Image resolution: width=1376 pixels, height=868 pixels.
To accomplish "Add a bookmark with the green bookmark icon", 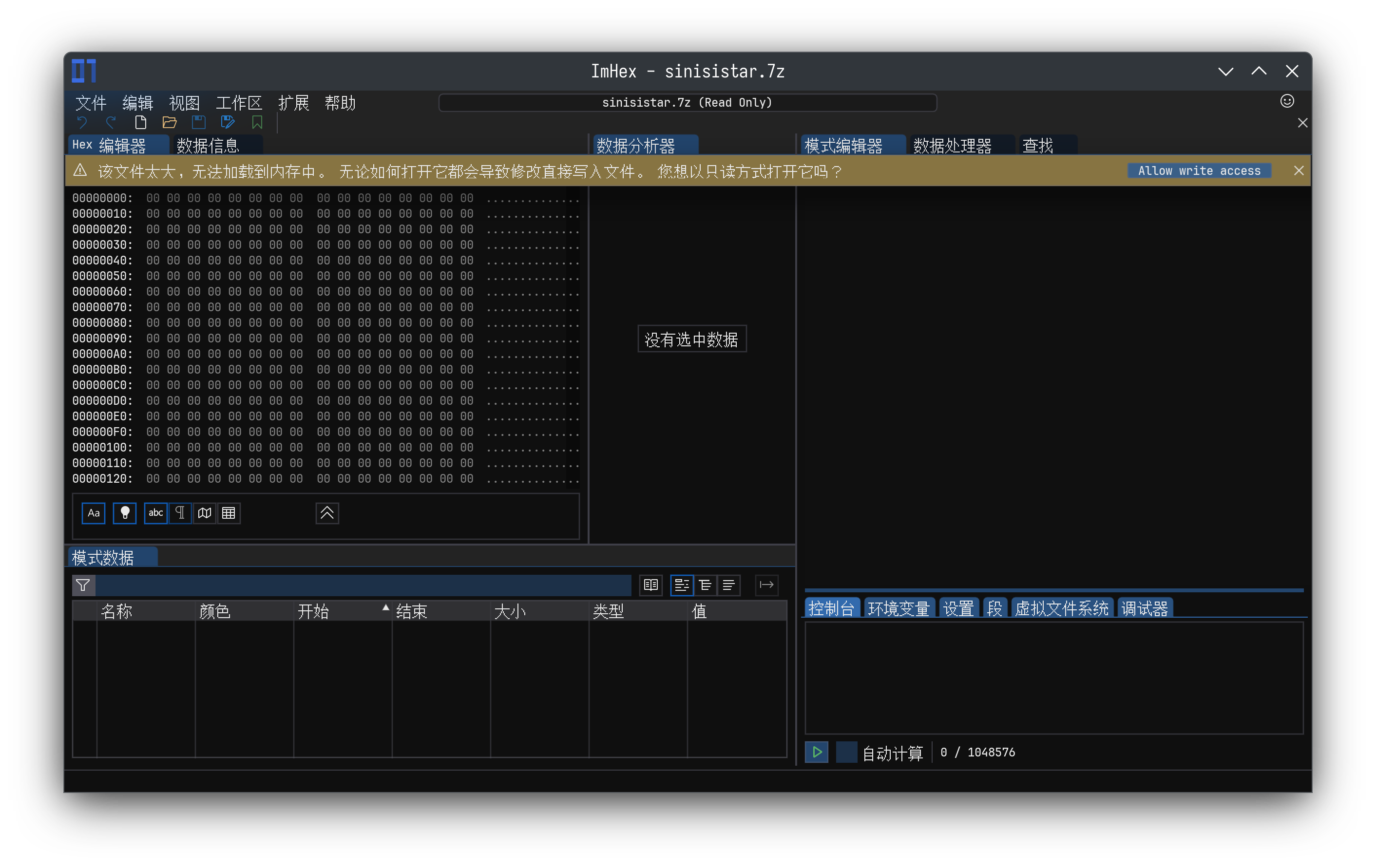I will pos(257,122).
